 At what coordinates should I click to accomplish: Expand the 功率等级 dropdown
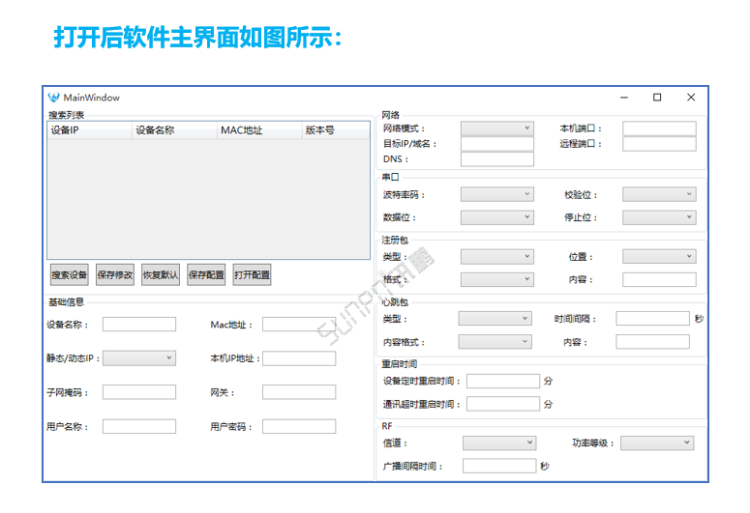657,443
